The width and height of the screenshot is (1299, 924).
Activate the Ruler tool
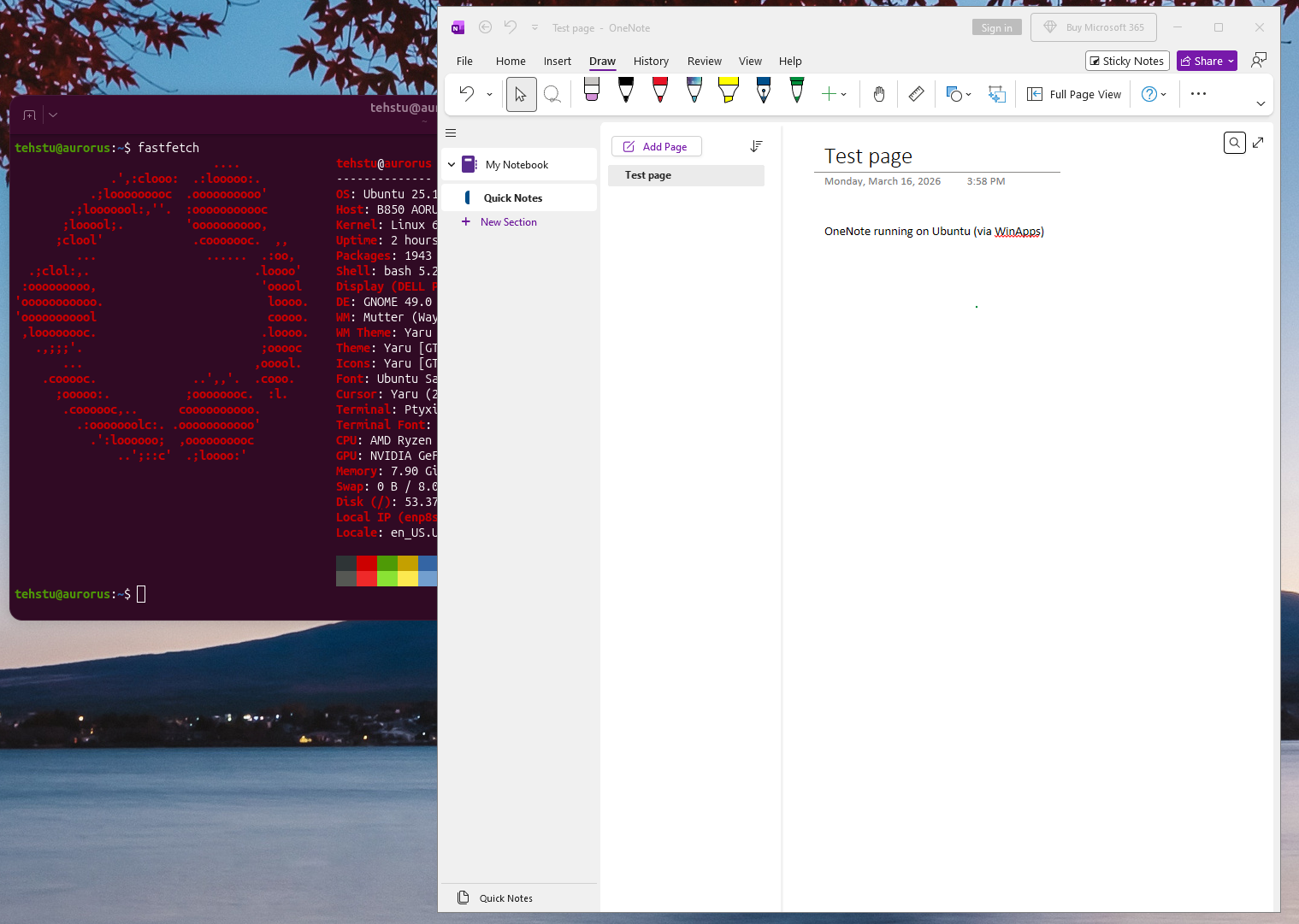point(916,94)
